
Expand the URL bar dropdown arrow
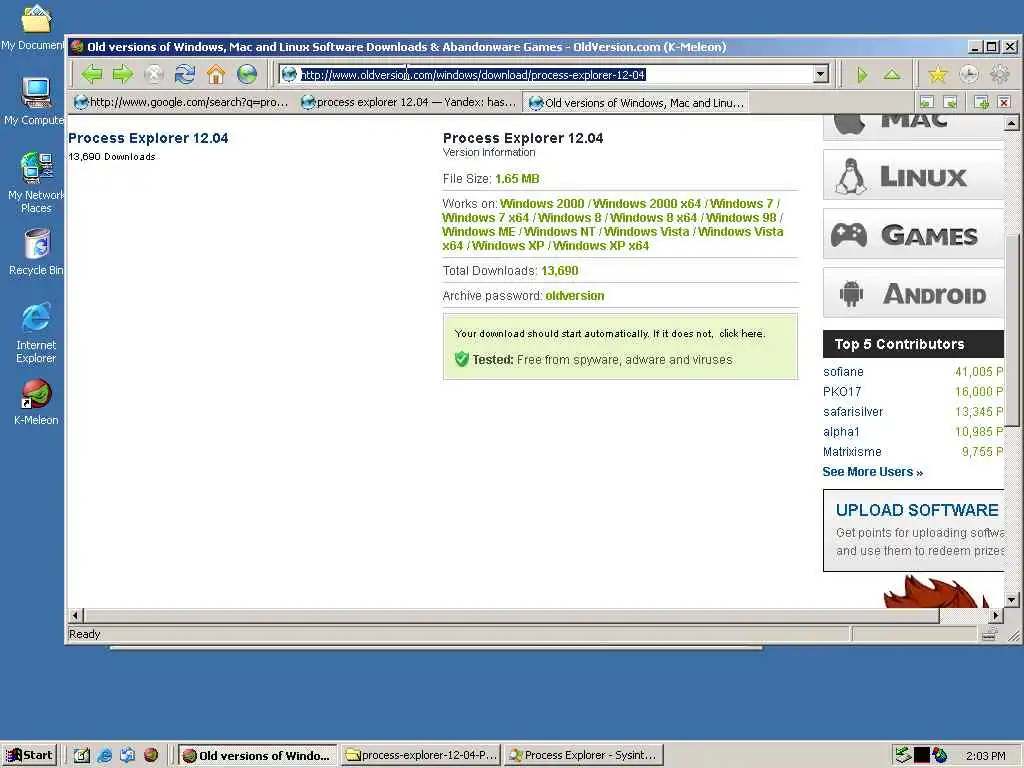(x=822, y=74)
